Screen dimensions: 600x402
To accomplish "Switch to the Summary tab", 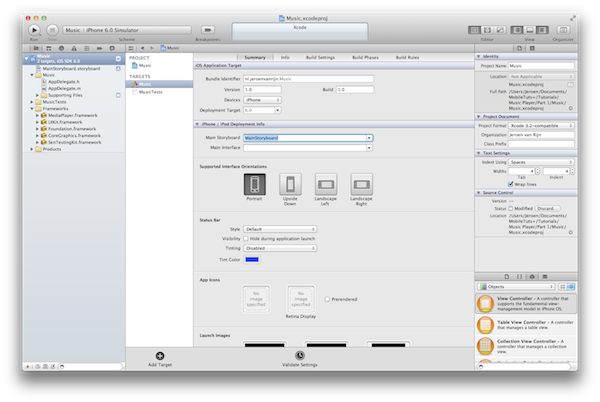I will [x=255, y=57].
